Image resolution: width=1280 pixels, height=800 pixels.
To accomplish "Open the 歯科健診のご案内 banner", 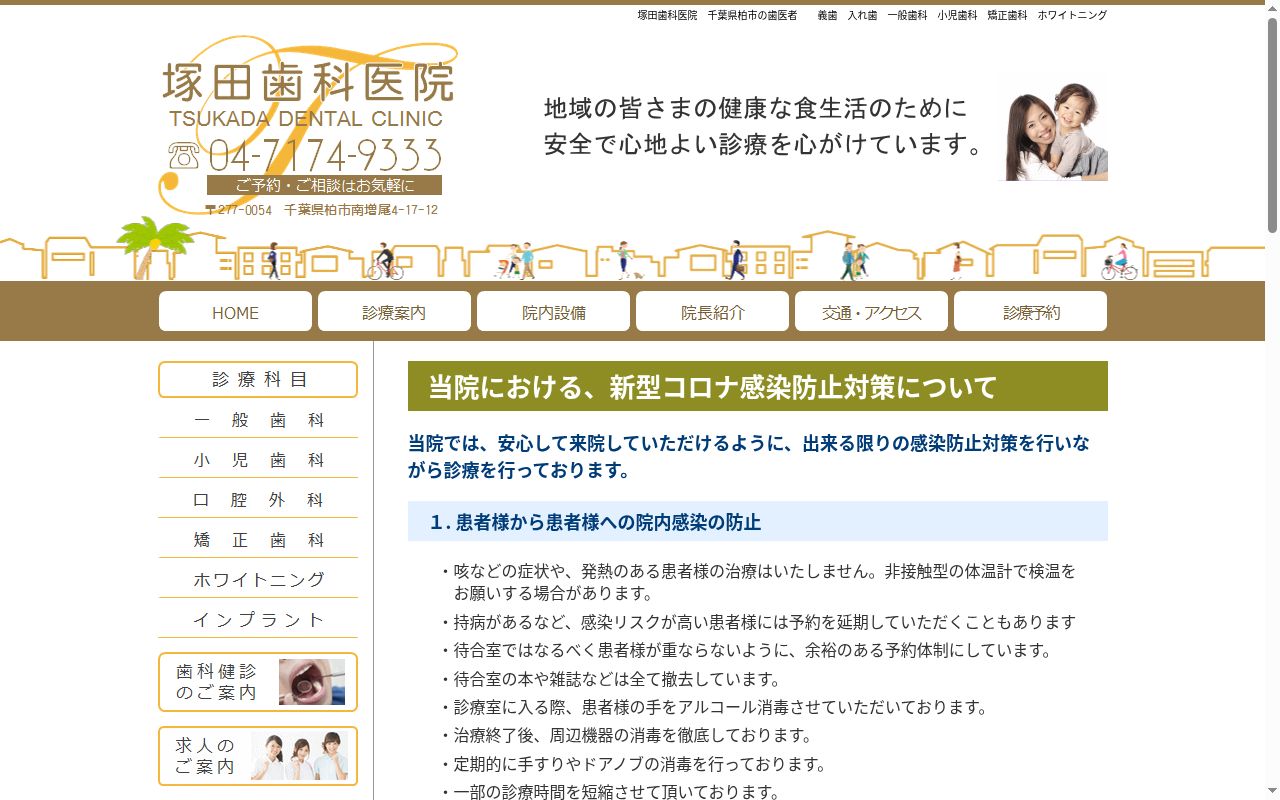I will click(258, 682).
